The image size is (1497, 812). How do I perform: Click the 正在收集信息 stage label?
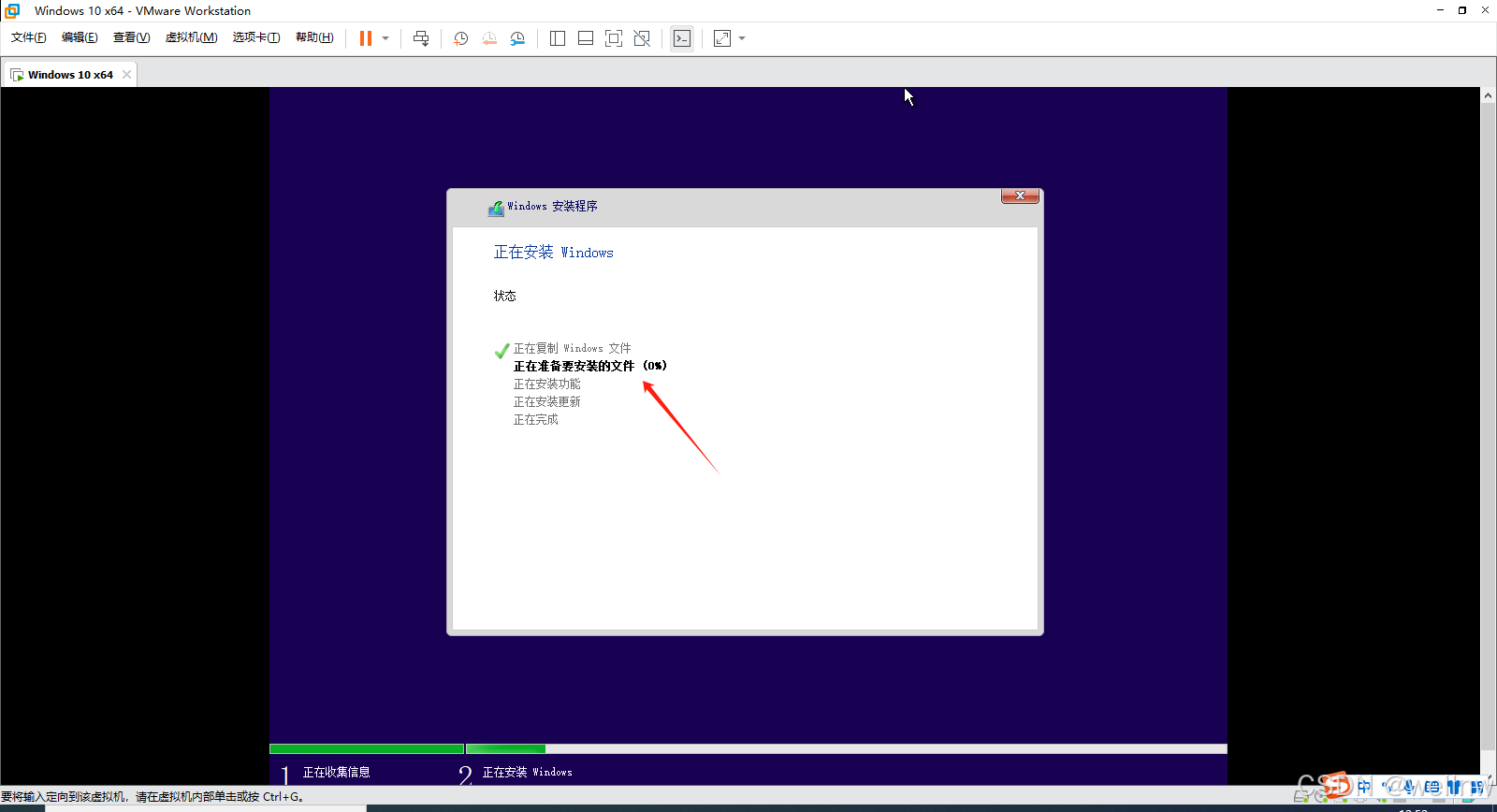337,772
